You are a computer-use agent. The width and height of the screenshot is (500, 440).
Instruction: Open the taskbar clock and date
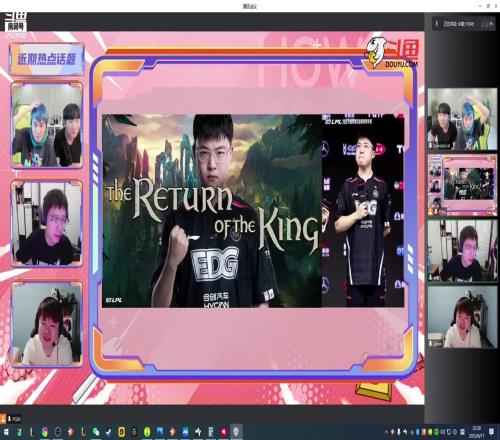pyautogui.click(x=476, y=432)
